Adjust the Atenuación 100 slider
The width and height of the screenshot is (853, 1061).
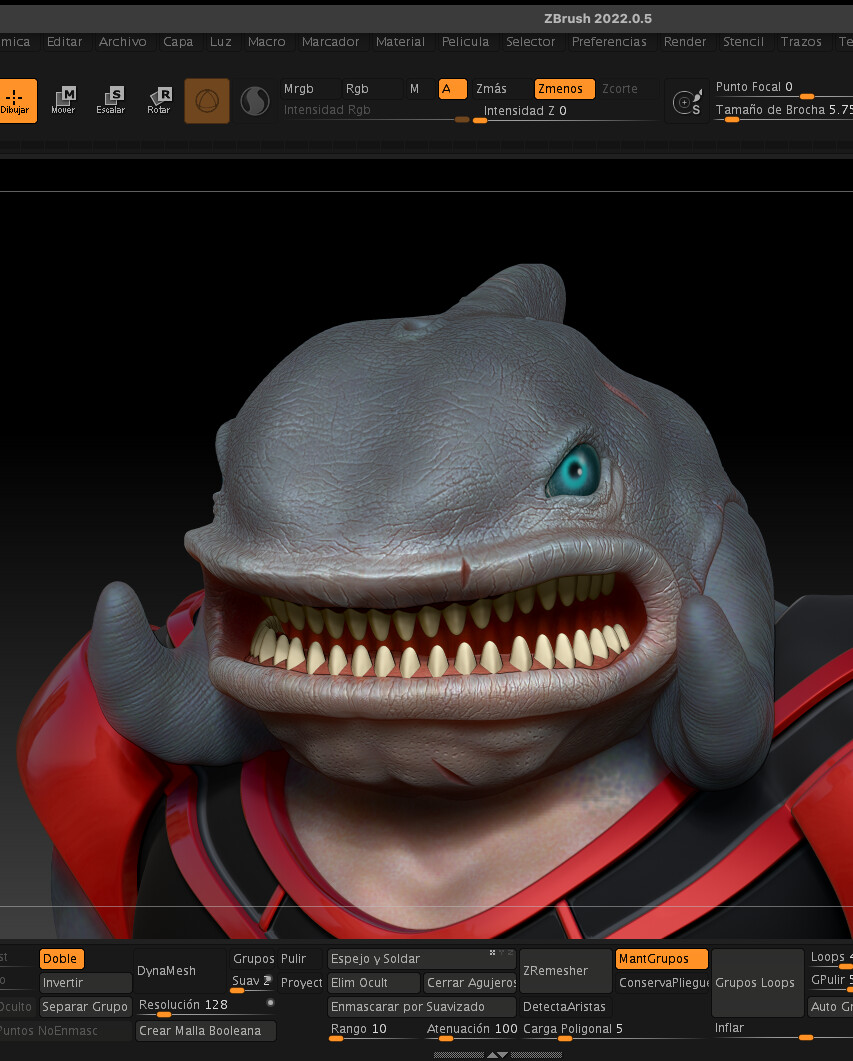(471, 1030)
